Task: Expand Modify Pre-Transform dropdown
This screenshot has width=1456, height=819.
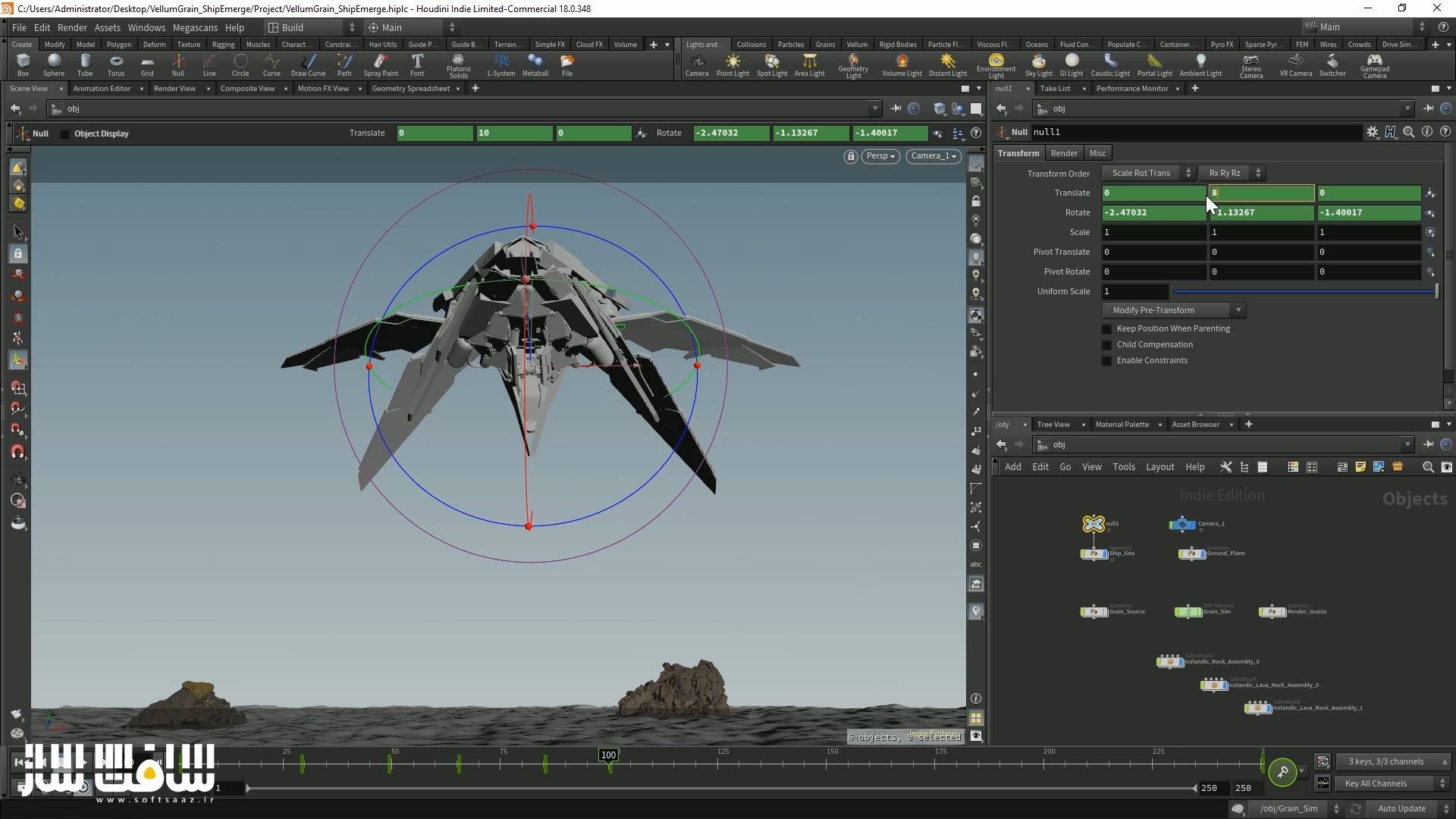Action: coord(1173,311)
